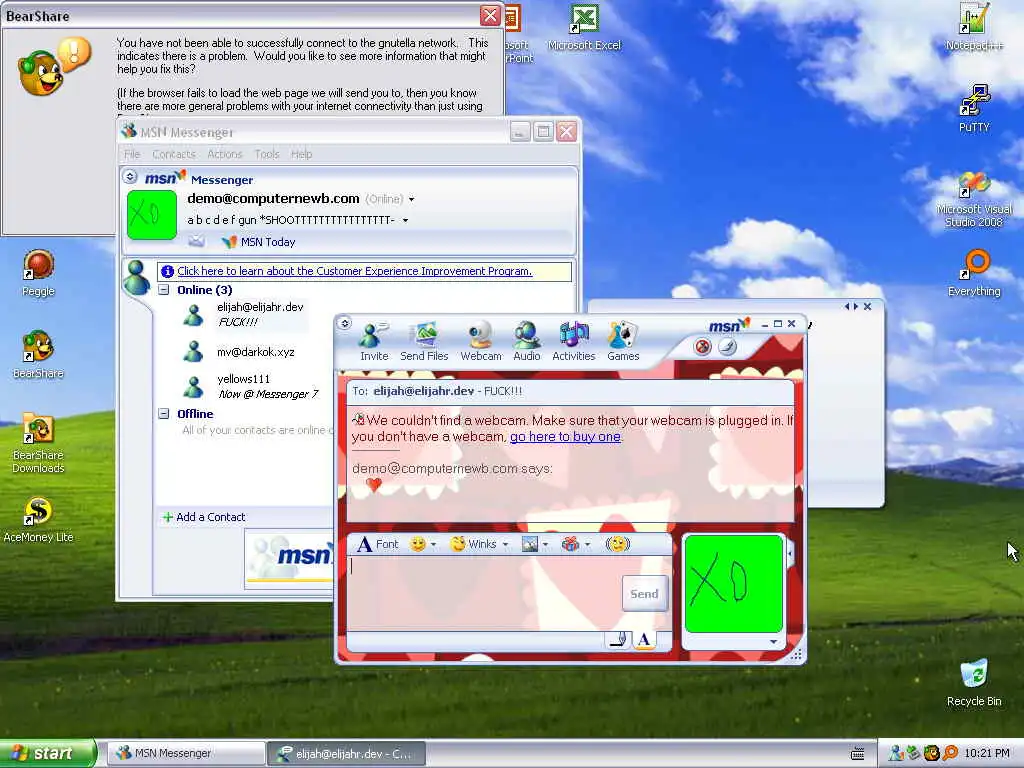1024x768 pixels.
Task: Open the Winks dropdown arrow
Action: pyautogui.click(x=505, y=545)
